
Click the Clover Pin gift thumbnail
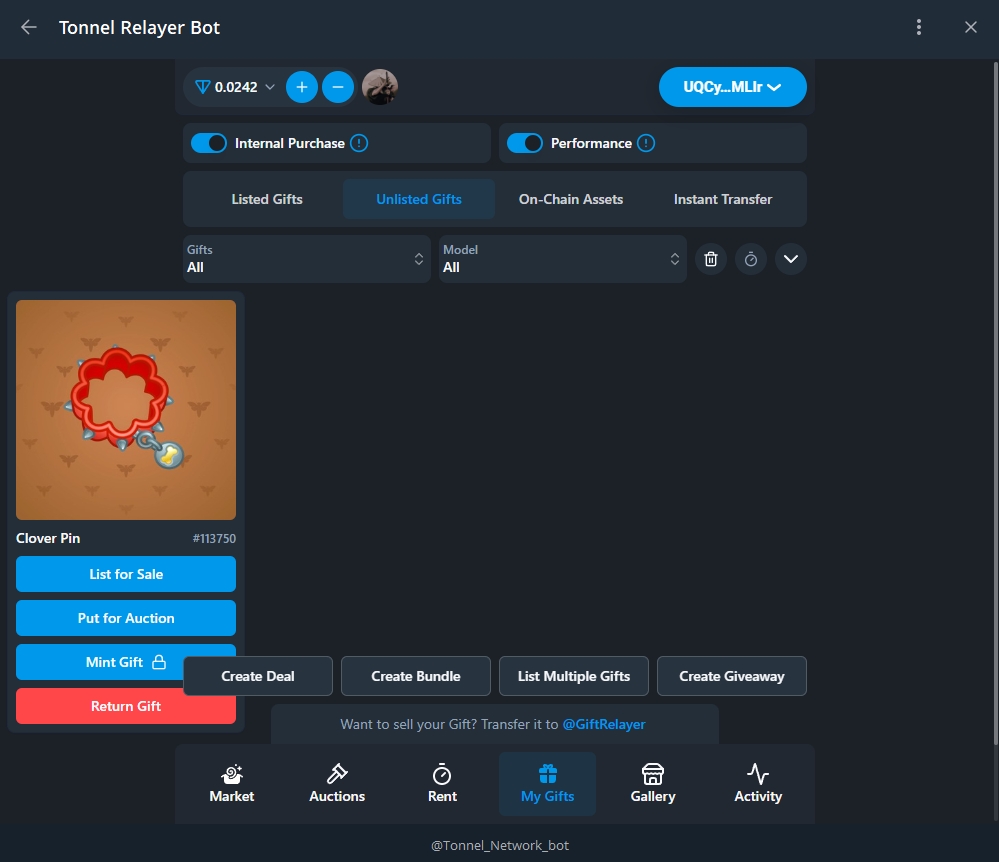pyautogui.click(x=126, y=410)
